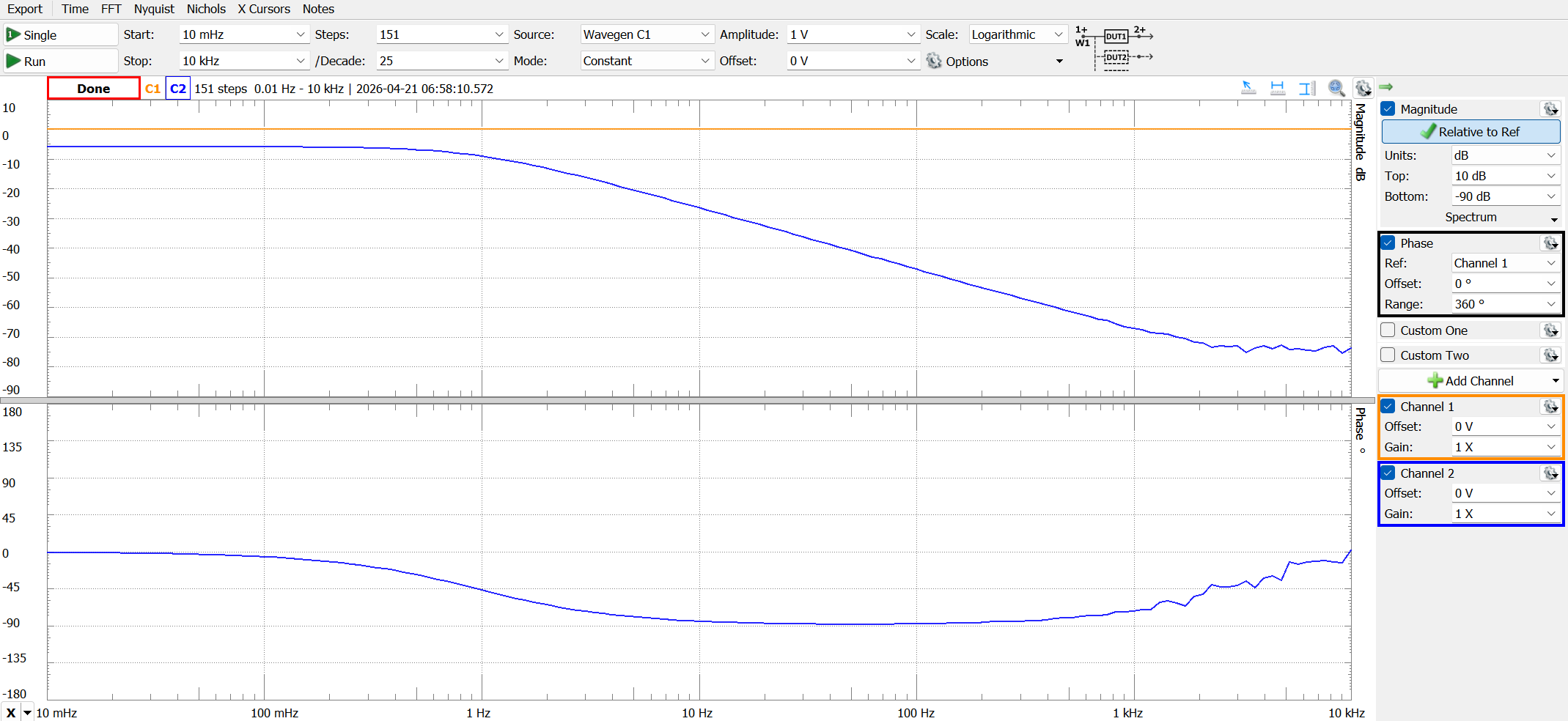The width and height of the screenshot is (1568, 721).
Task: Toggle the Channel 1 checkbox
Action: 1388,407
